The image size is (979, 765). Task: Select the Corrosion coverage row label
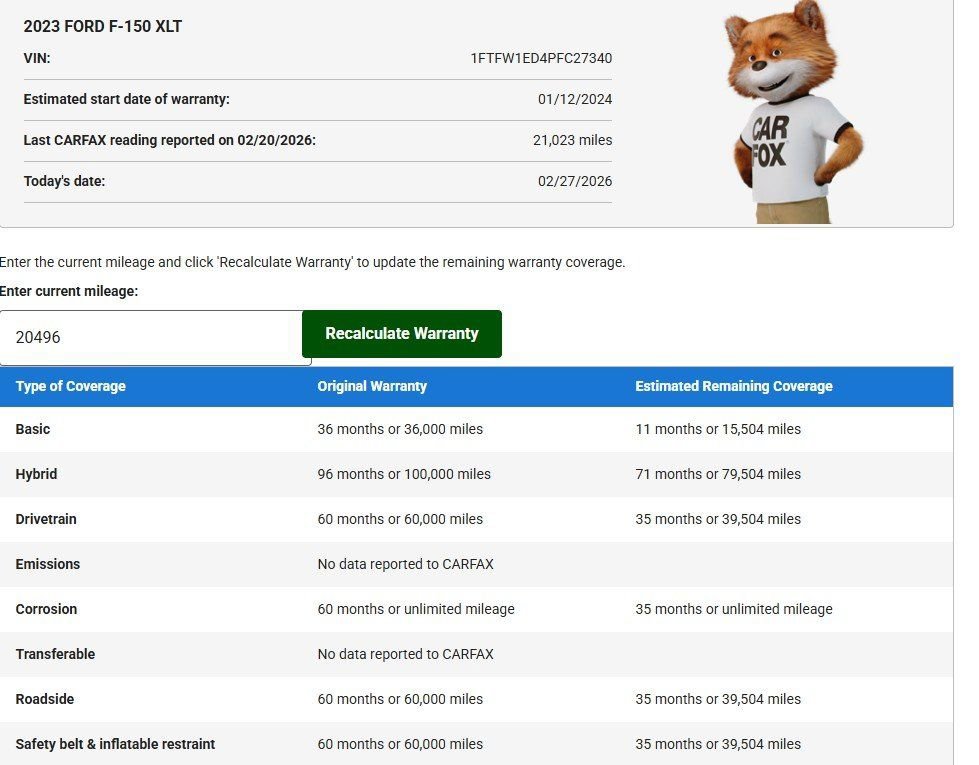[x=46, y=609]
